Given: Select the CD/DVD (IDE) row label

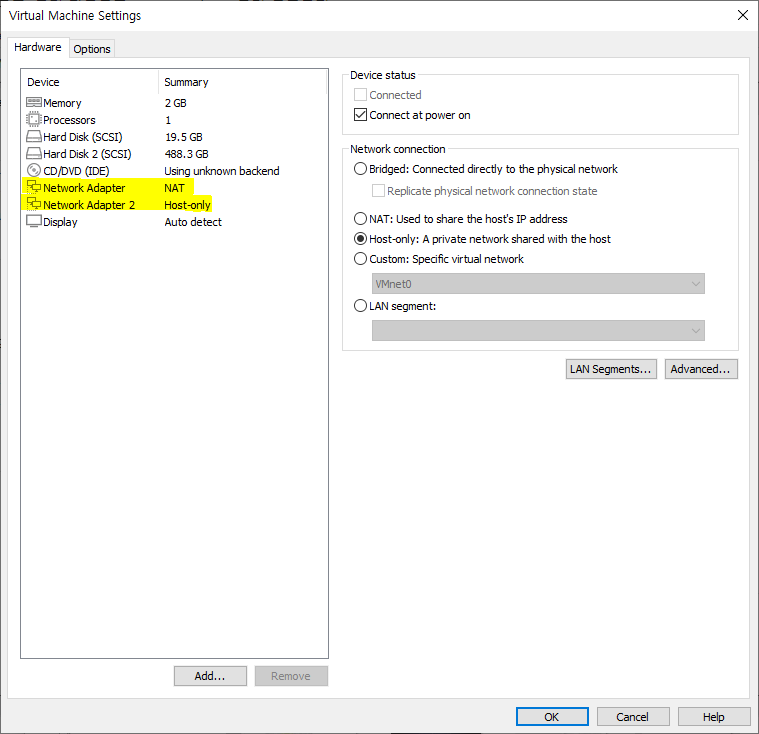Looking at the screenshot, I should (76, 171).
